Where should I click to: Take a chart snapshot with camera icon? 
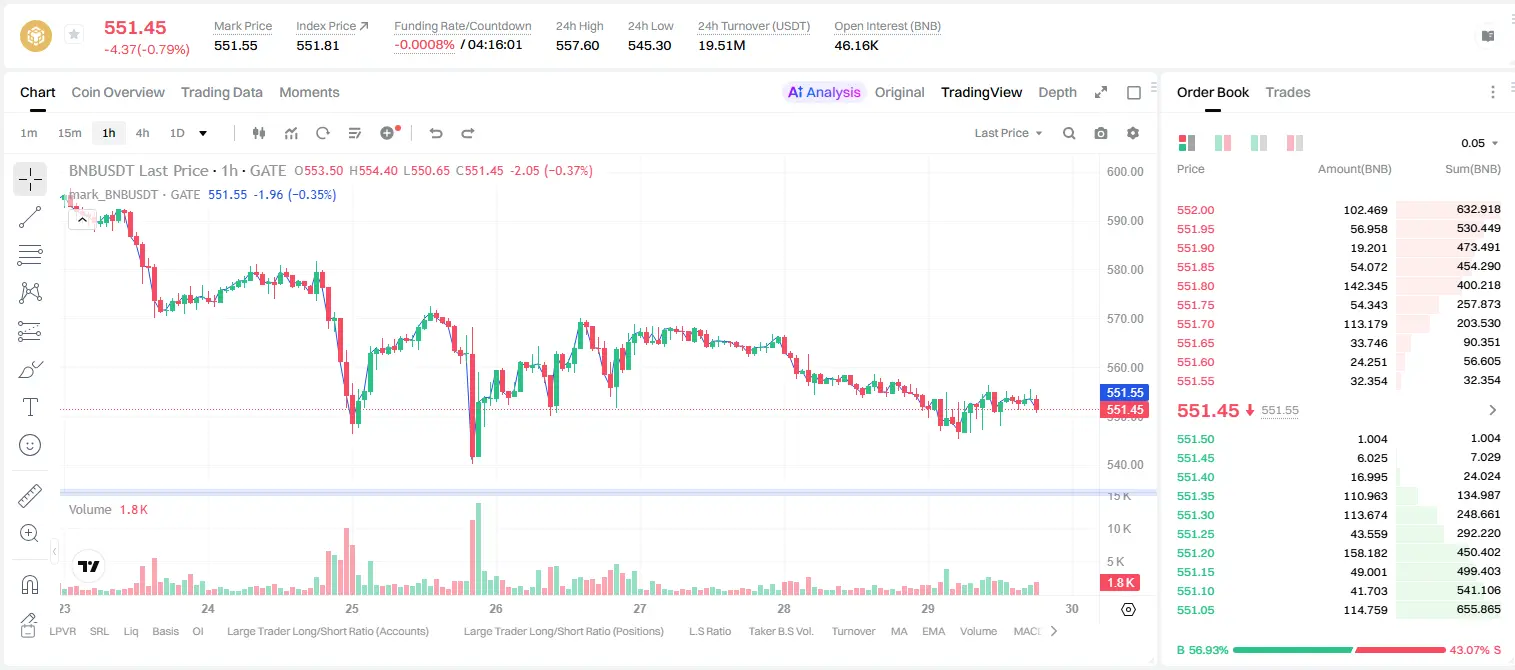click(x=1101, y=133)
